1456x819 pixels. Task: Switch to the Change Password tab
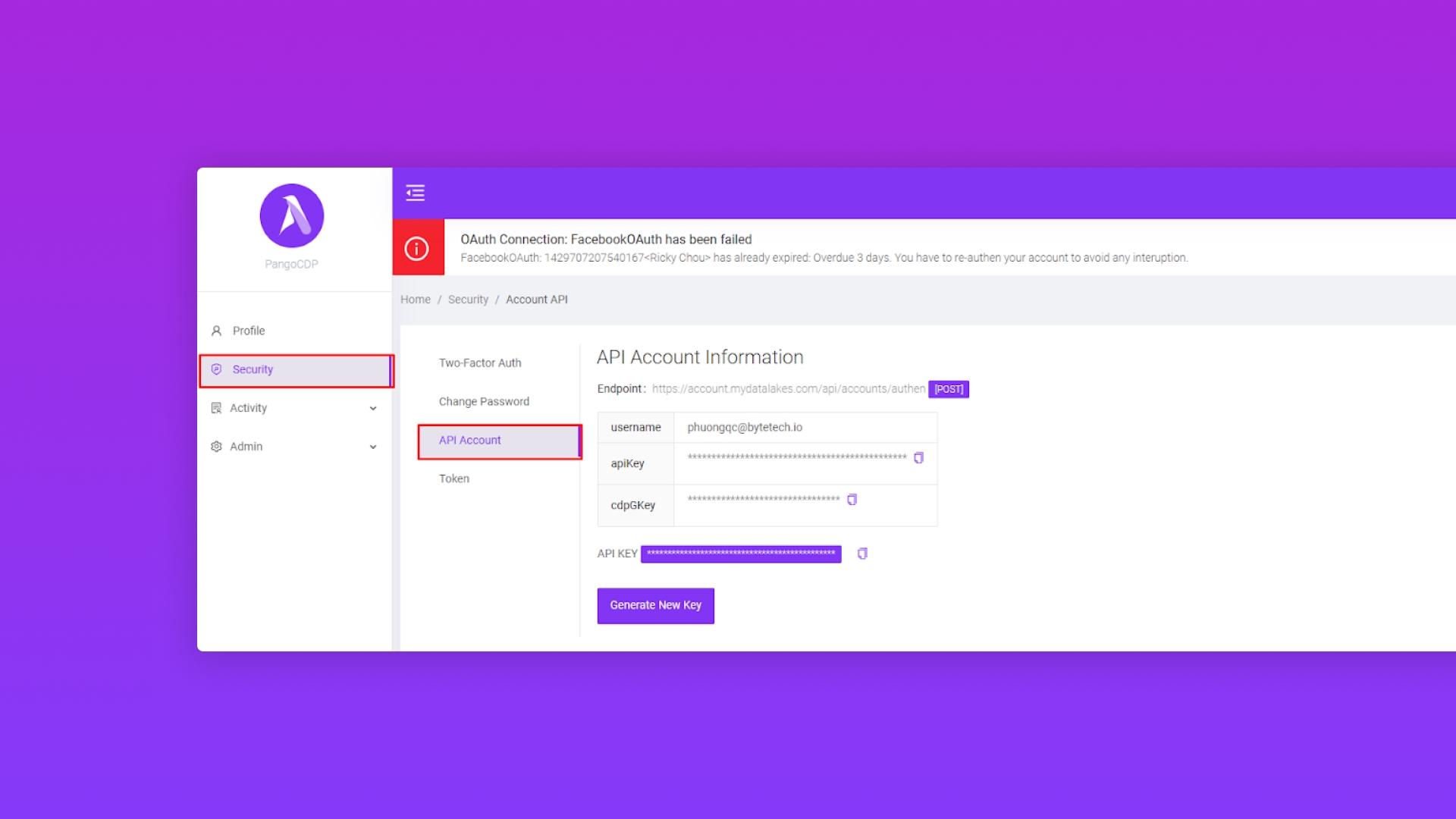(484, 402)
